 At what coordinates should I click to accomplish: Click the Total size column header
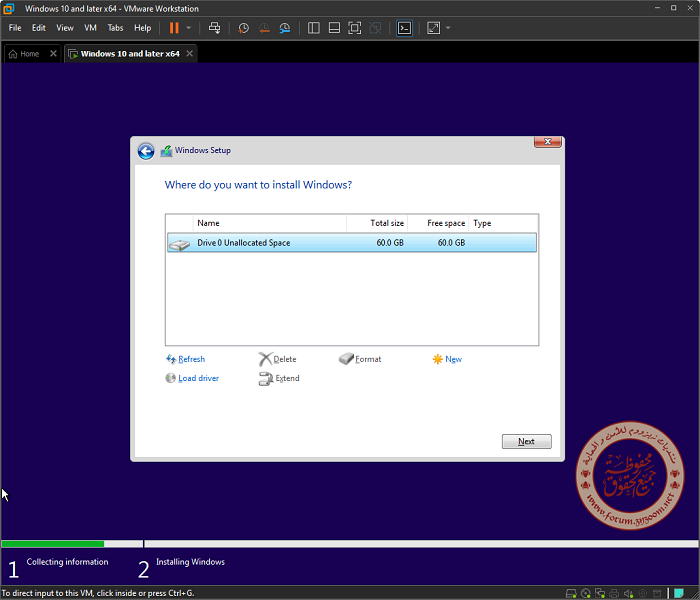click(377, 223)
